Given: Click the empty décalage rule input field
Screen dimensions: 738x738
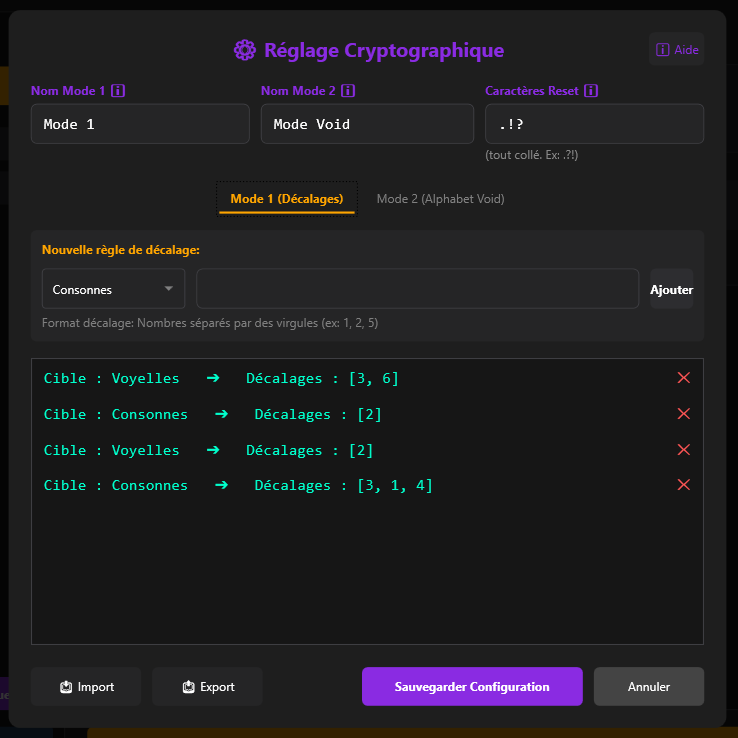Looking at the screenshot, I should pyautogui.click(x=417, y=289).
